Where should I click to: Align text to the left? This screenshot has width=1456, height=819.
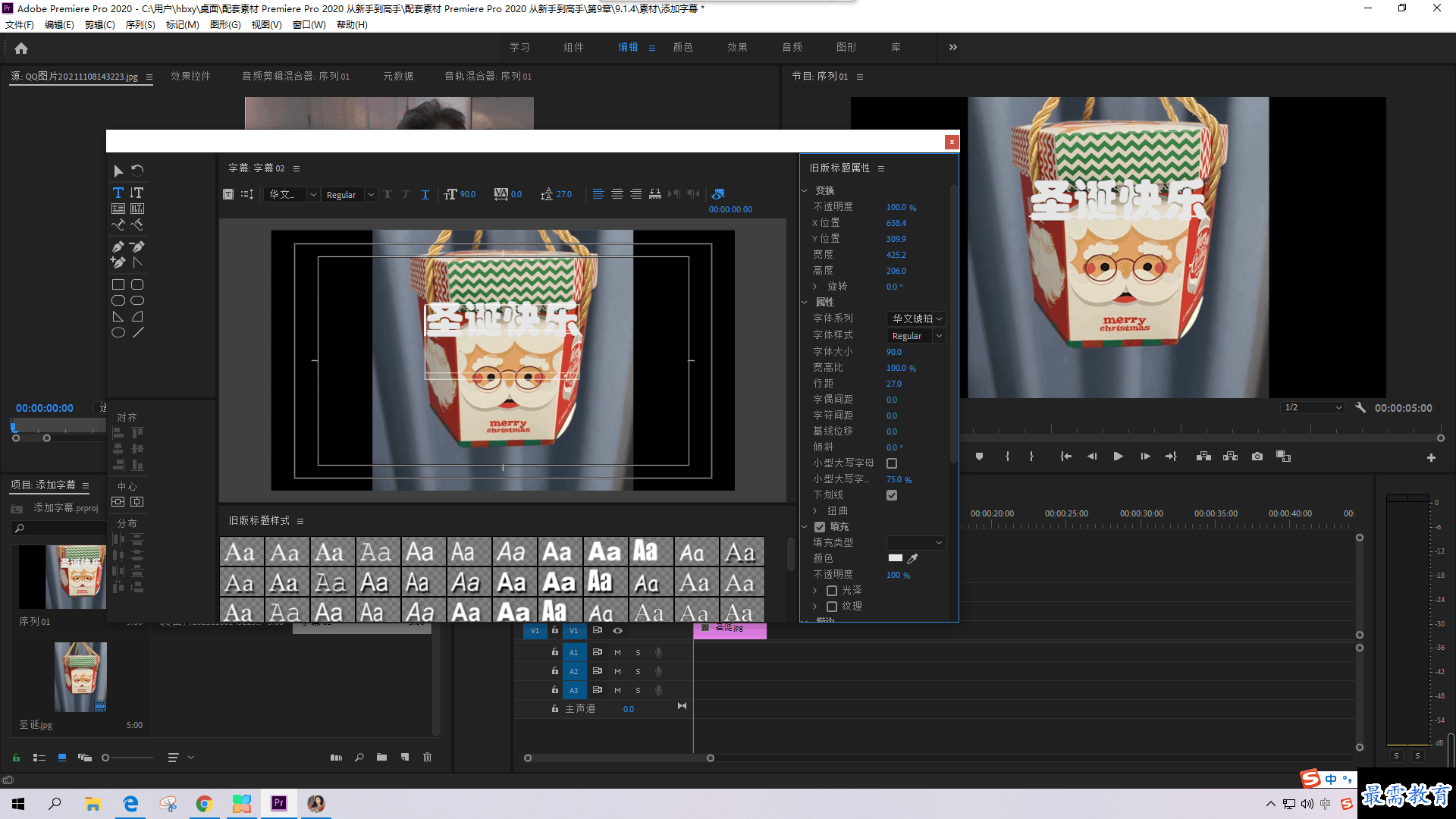pyautogui.click(x=598, y=194)
